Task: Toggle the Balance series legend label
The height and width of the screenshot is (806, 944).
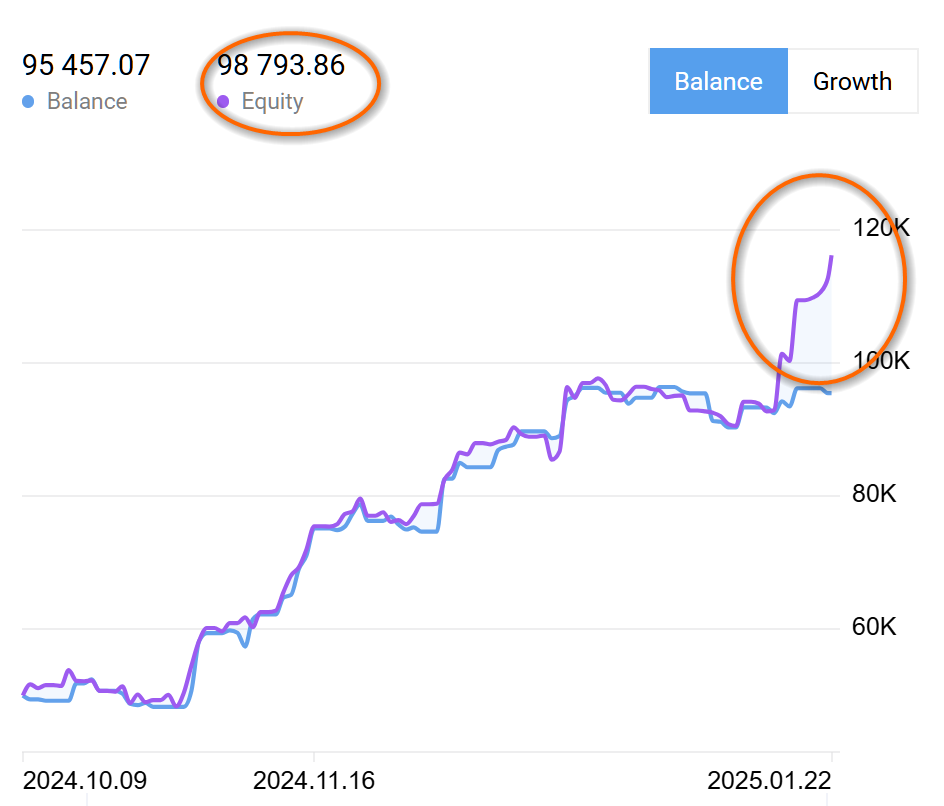Action: point(87,102)
